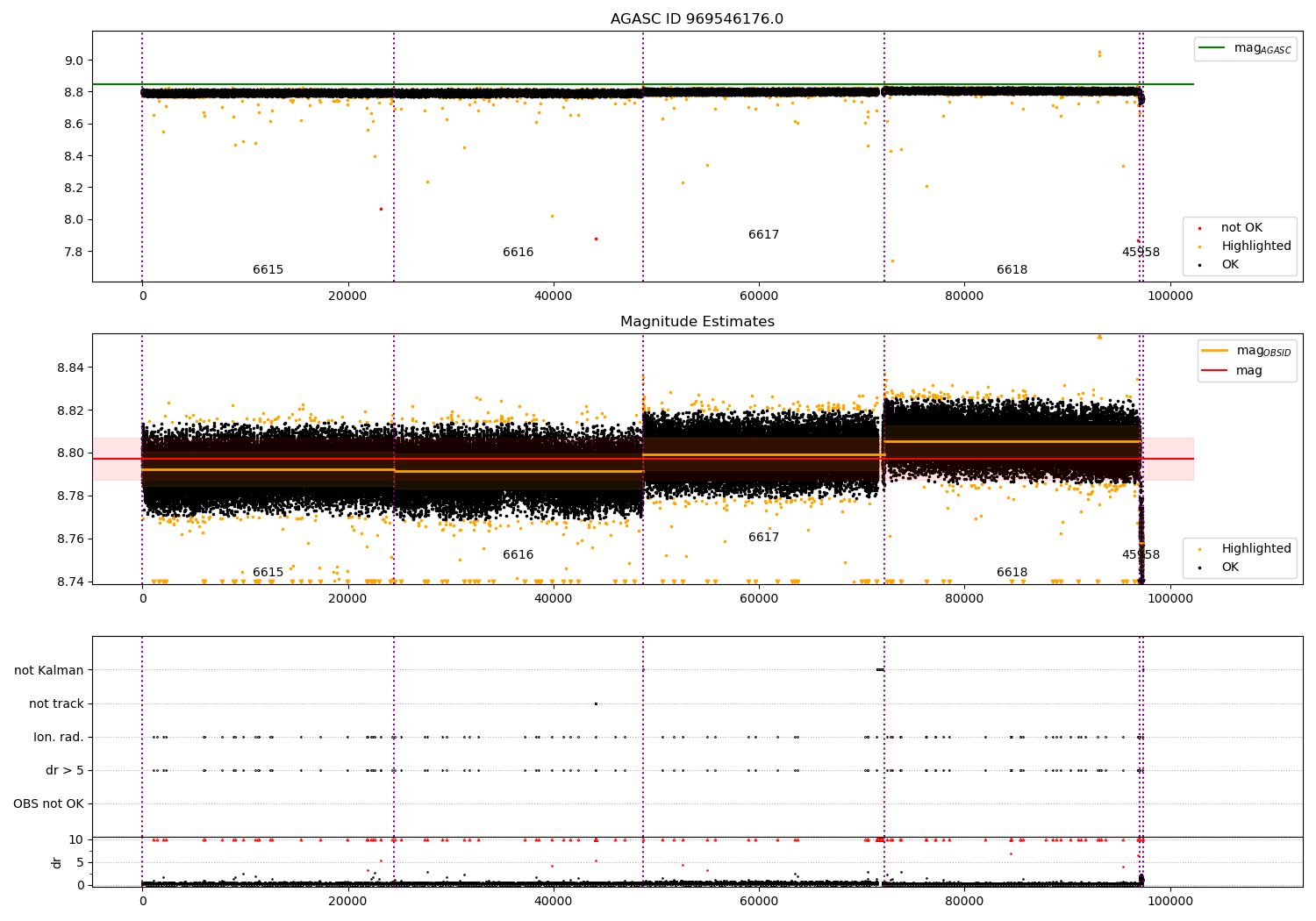
Task: Click label 6618 in Magnitude Estimates plot
Action: (x=1012, y=573)
